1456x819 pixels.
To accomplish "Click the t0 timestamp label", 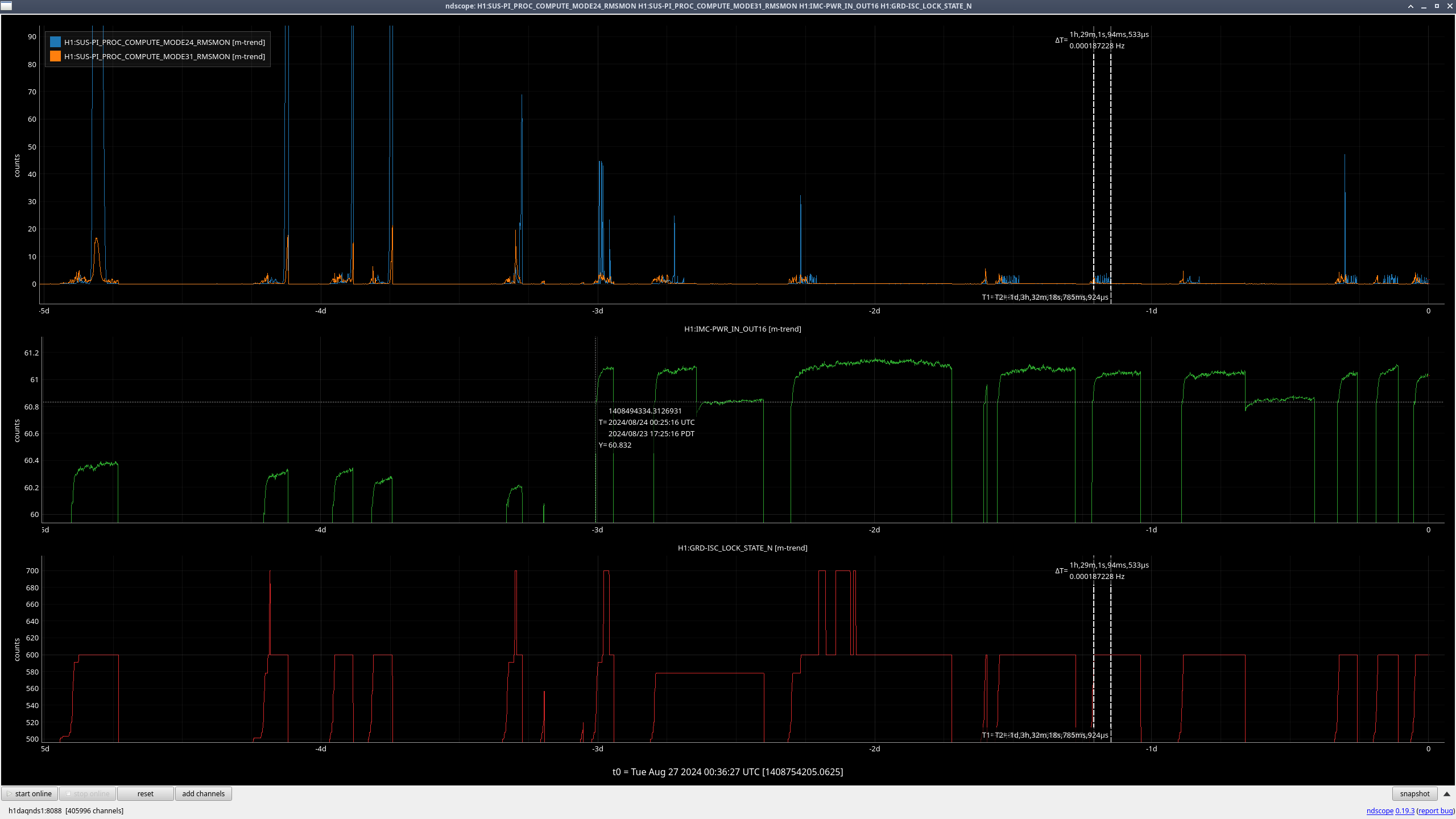I will tap(727, 772).
